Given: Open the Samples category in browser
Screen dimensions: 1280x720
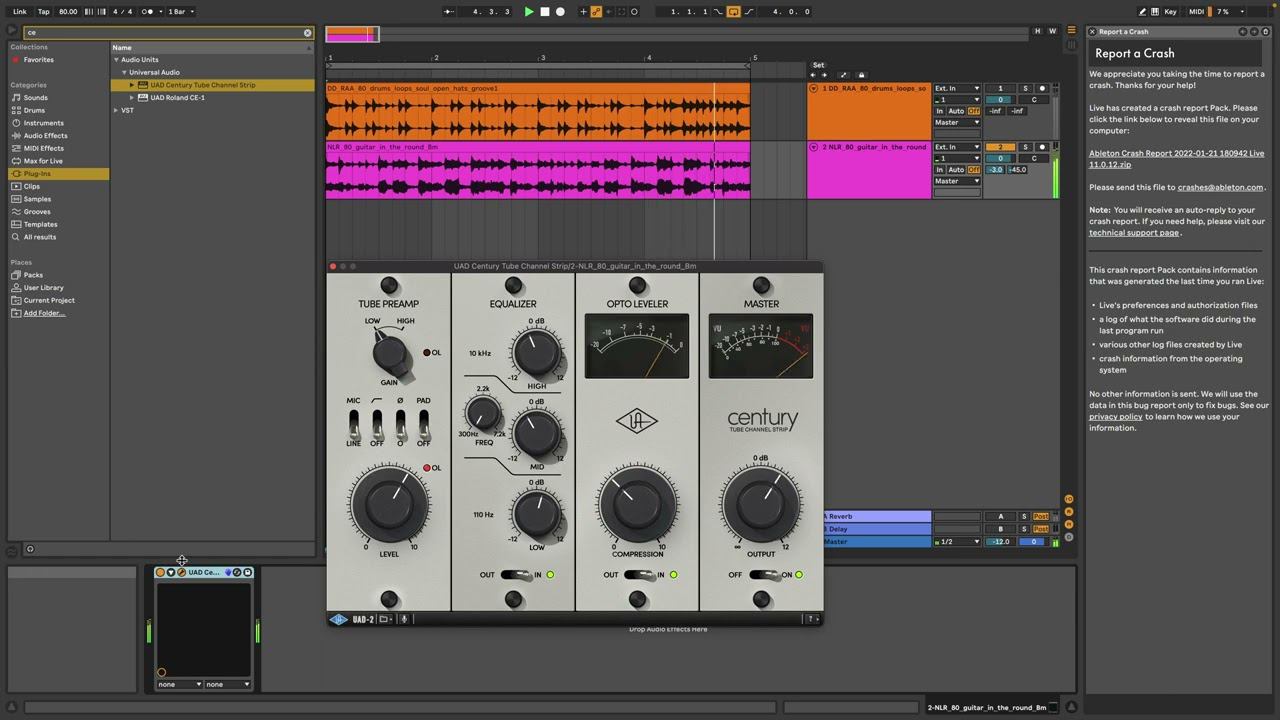Looking at the screenshot, I should (37, 199).
